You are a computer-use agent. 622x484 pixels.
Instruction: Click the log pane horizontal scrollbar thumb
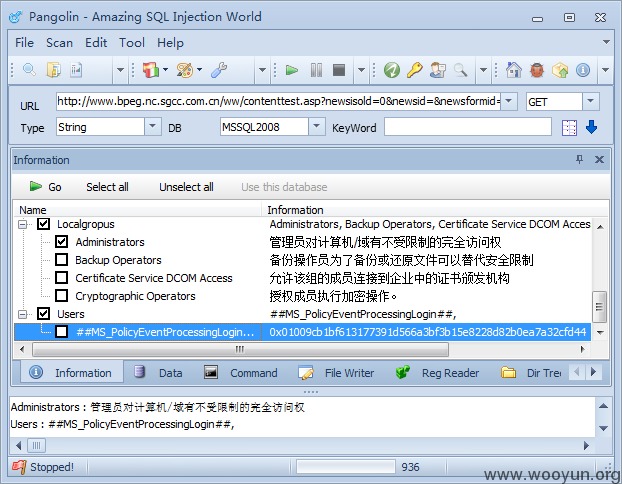click(36, 446)
